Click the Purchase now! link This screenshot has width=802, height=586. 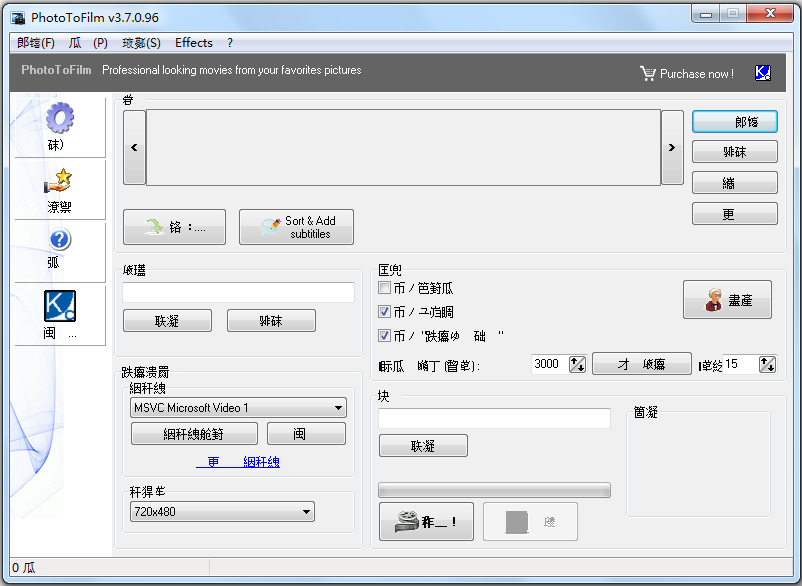tap(697, 74)
